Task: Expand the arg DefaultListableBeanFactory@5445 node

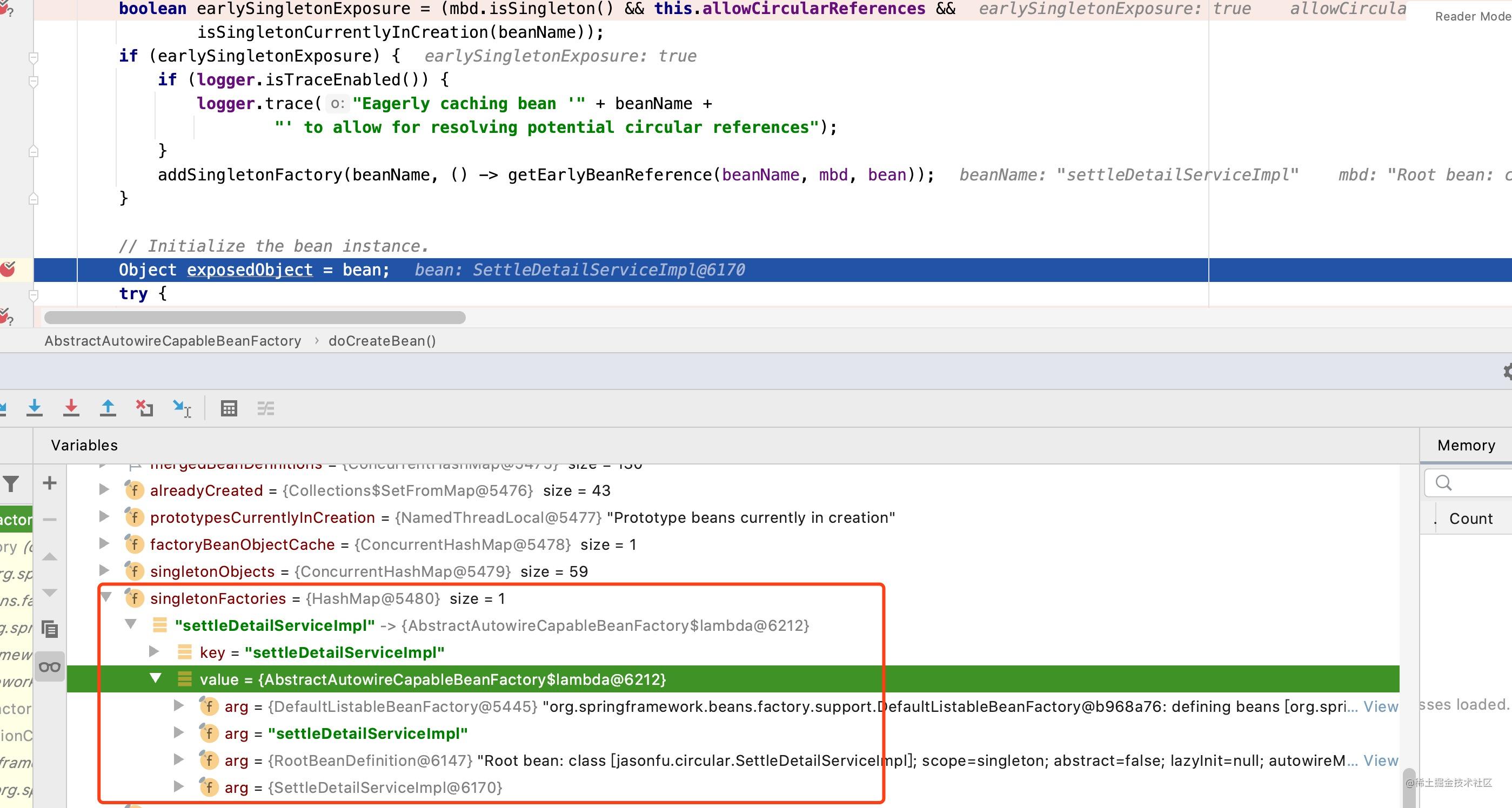Action: (178, 705)
